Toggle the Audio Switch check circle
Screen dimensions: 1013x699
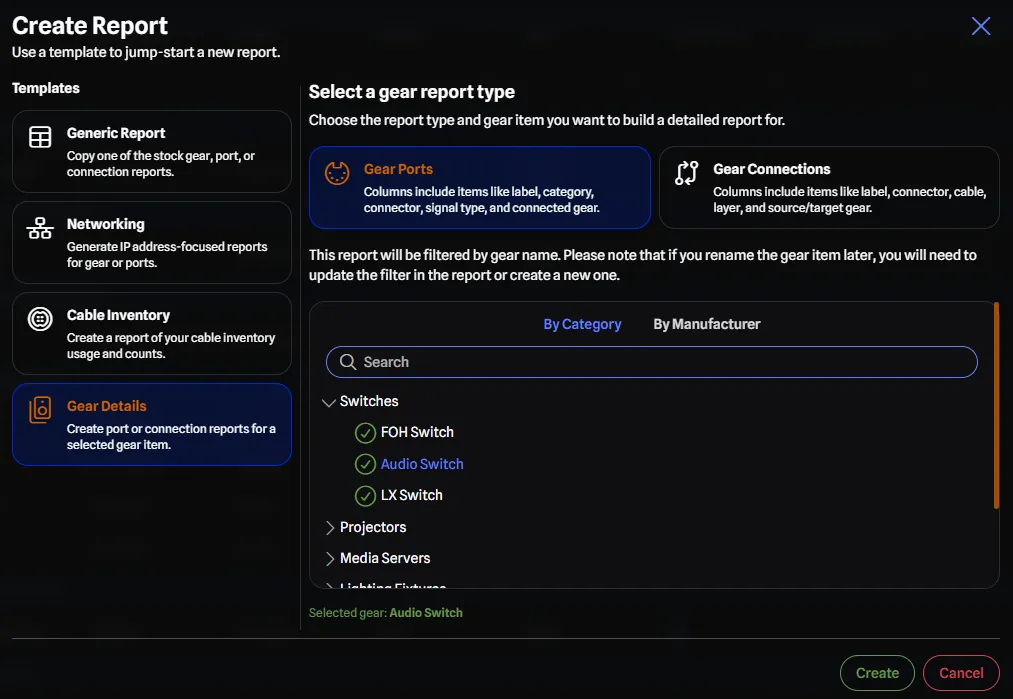pos(366,464)
